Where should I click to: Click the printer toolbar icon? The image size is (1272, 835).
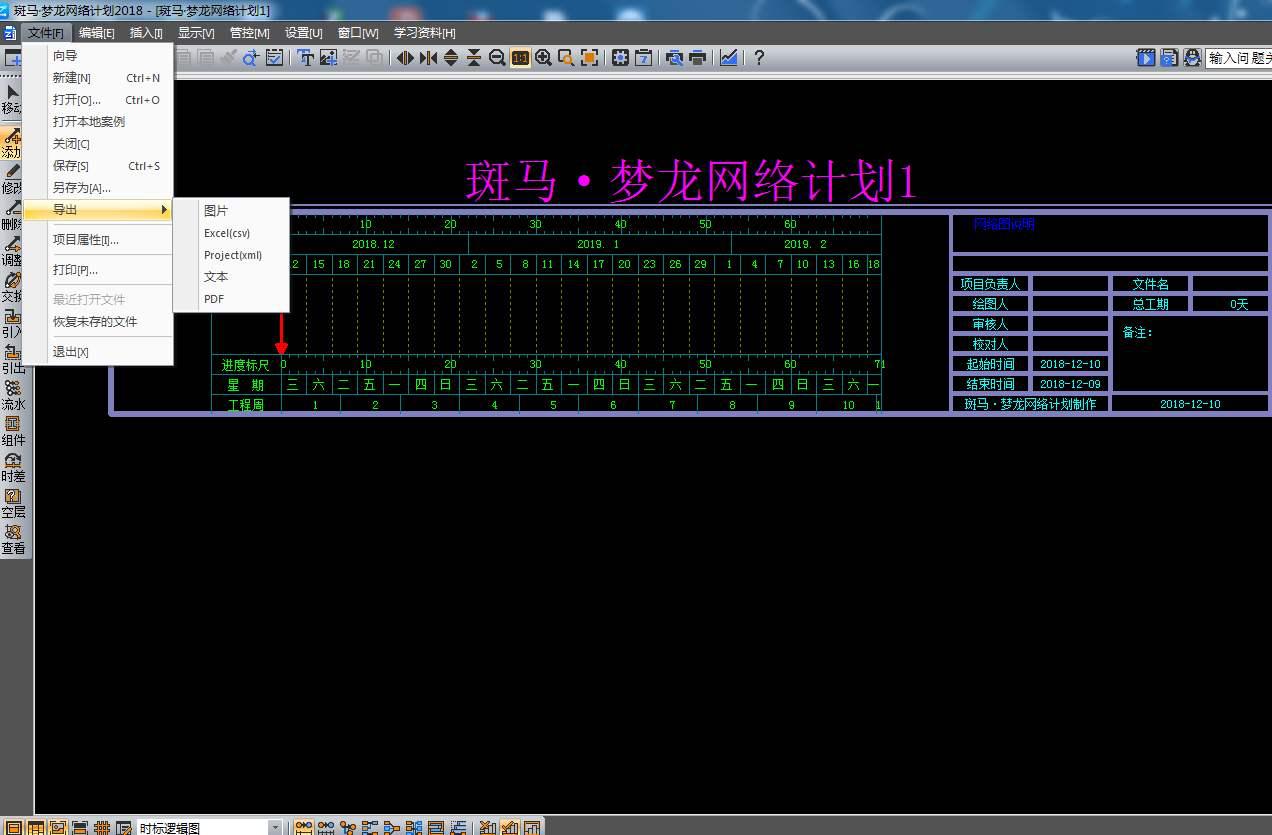click(x=698, y=58)
